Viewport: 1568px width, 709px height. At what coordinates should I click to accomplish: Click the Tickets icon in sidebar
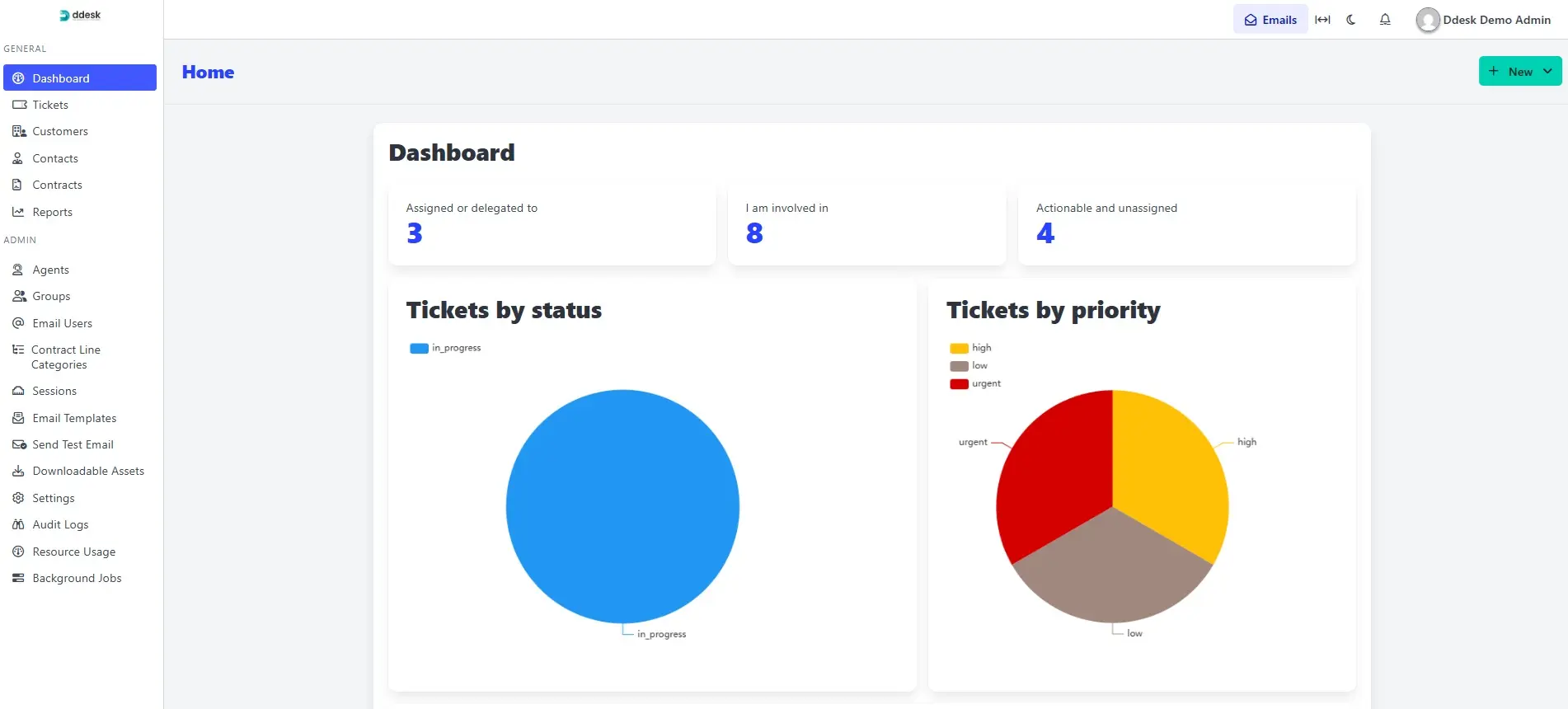click(x=19, y=105)
